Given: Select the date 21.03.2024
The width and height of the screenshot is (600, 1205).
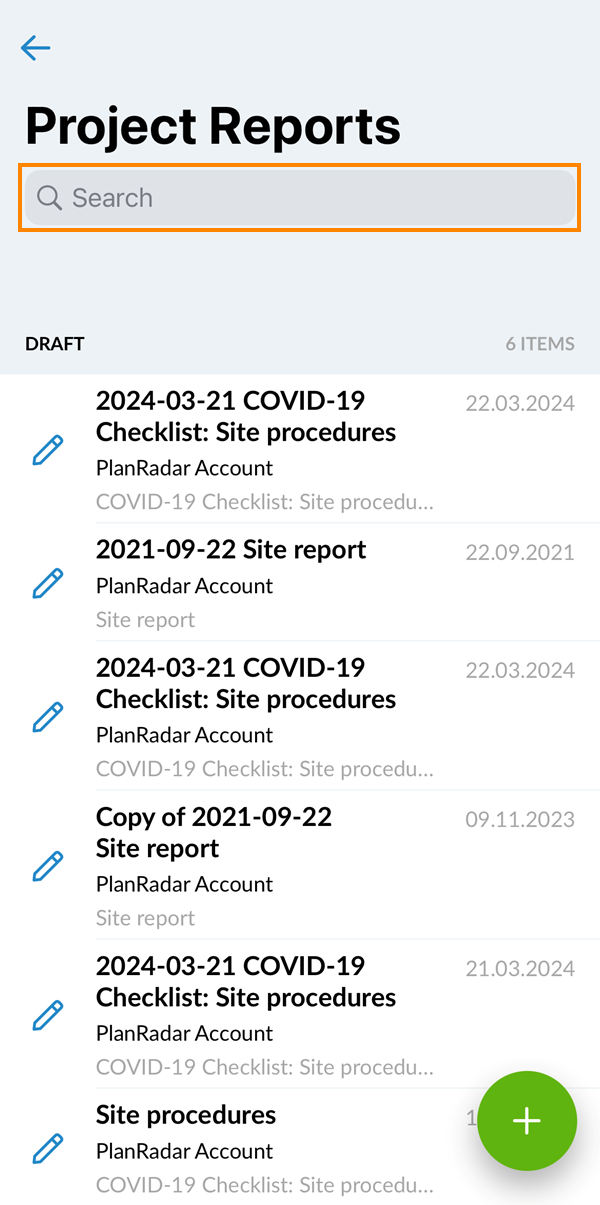Looking at the screenshot, I should 520,968.
